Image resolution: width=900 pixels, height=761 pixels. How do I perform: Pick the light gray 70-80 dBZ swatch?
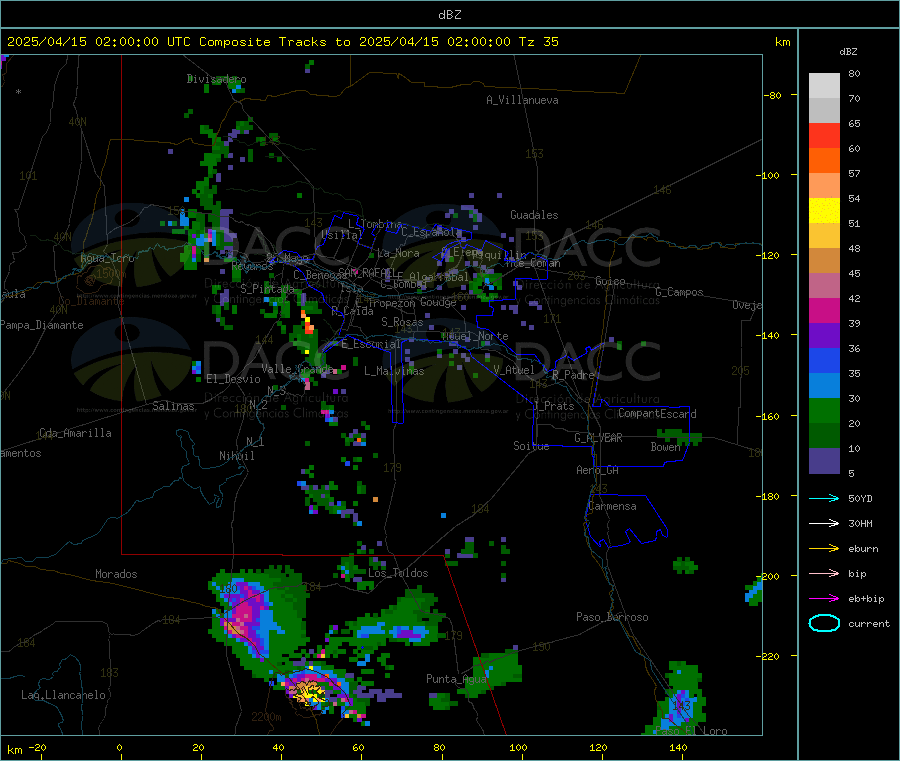click(x=824, y=86)
